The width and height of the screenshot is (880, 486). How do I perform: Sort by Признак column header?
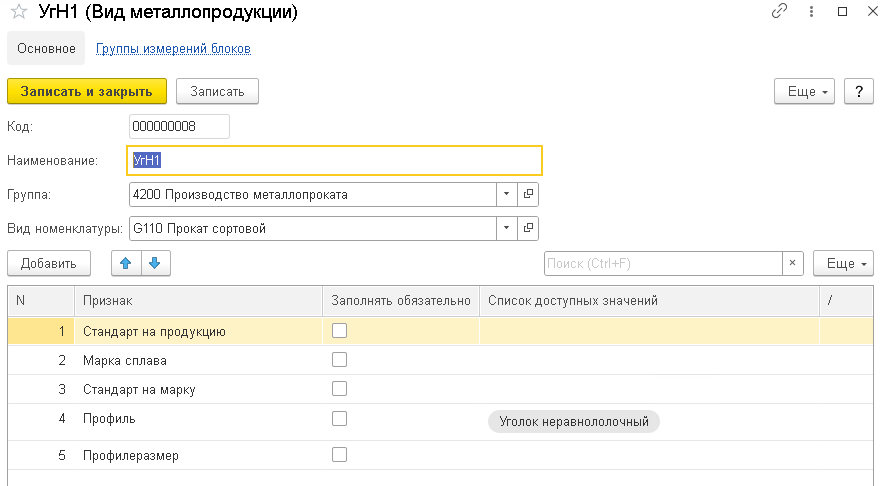199,301
